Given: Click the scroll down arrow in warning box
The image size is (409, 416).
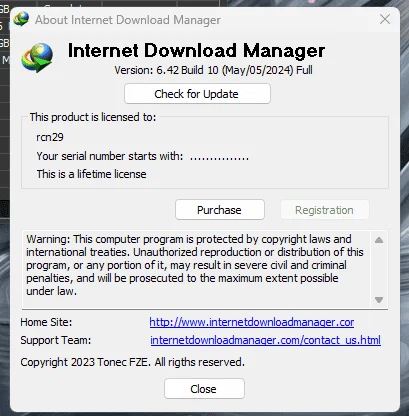Looking at the screenshot, I should pos(379,300).
